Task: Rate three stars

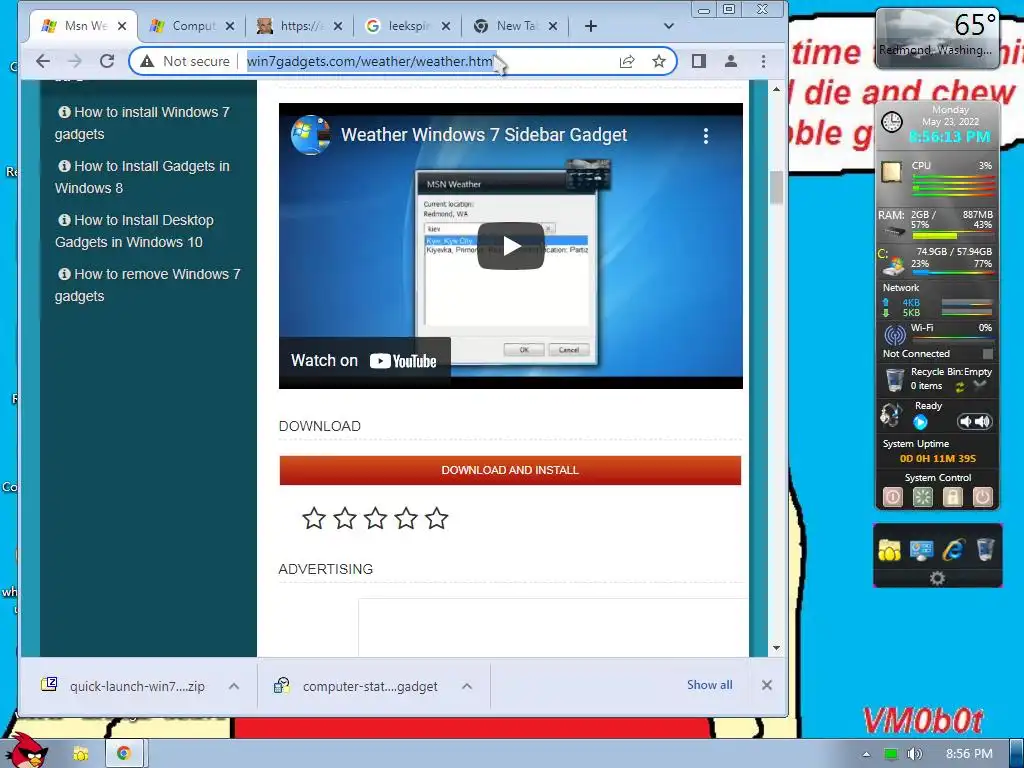Action: click(x=376, y=519)
